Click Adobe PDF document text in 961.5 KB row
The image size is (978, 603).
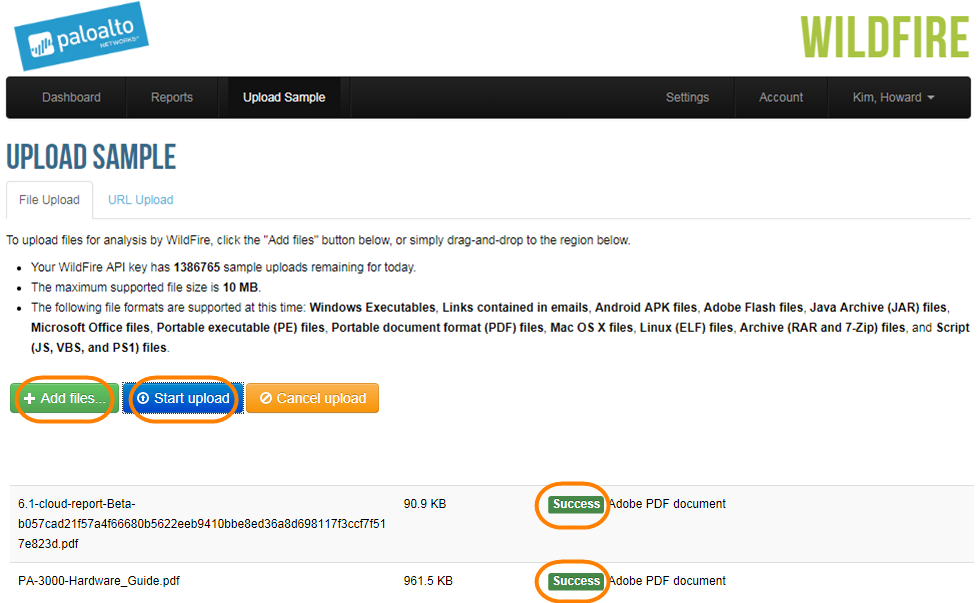667,581
